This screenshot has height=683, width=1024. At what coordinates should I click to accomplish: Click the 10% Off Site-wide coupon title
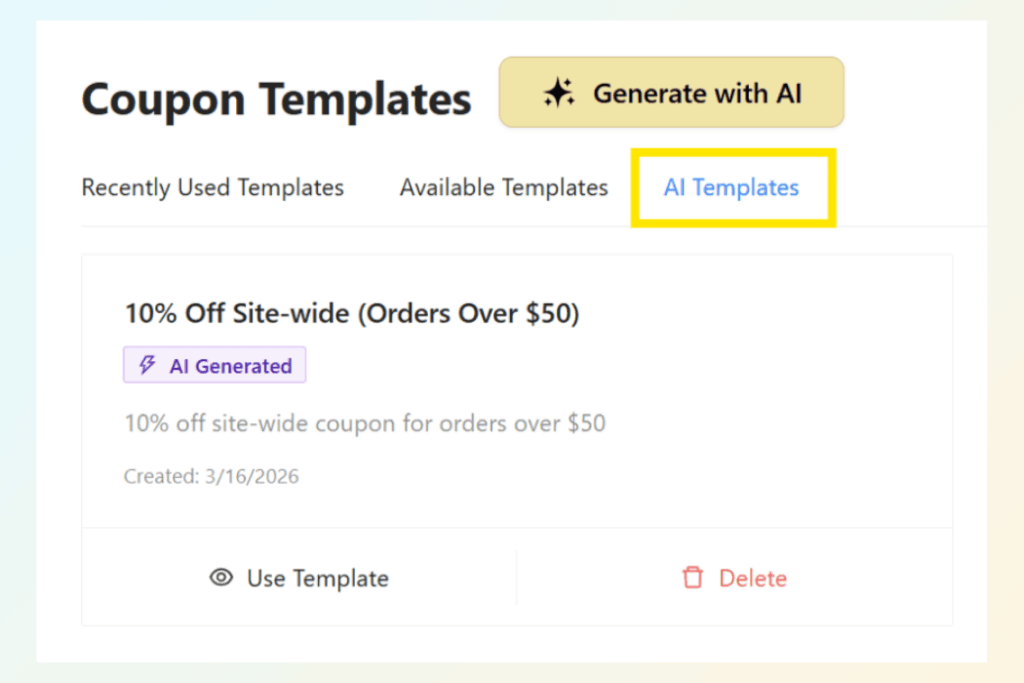click(352, 313)
